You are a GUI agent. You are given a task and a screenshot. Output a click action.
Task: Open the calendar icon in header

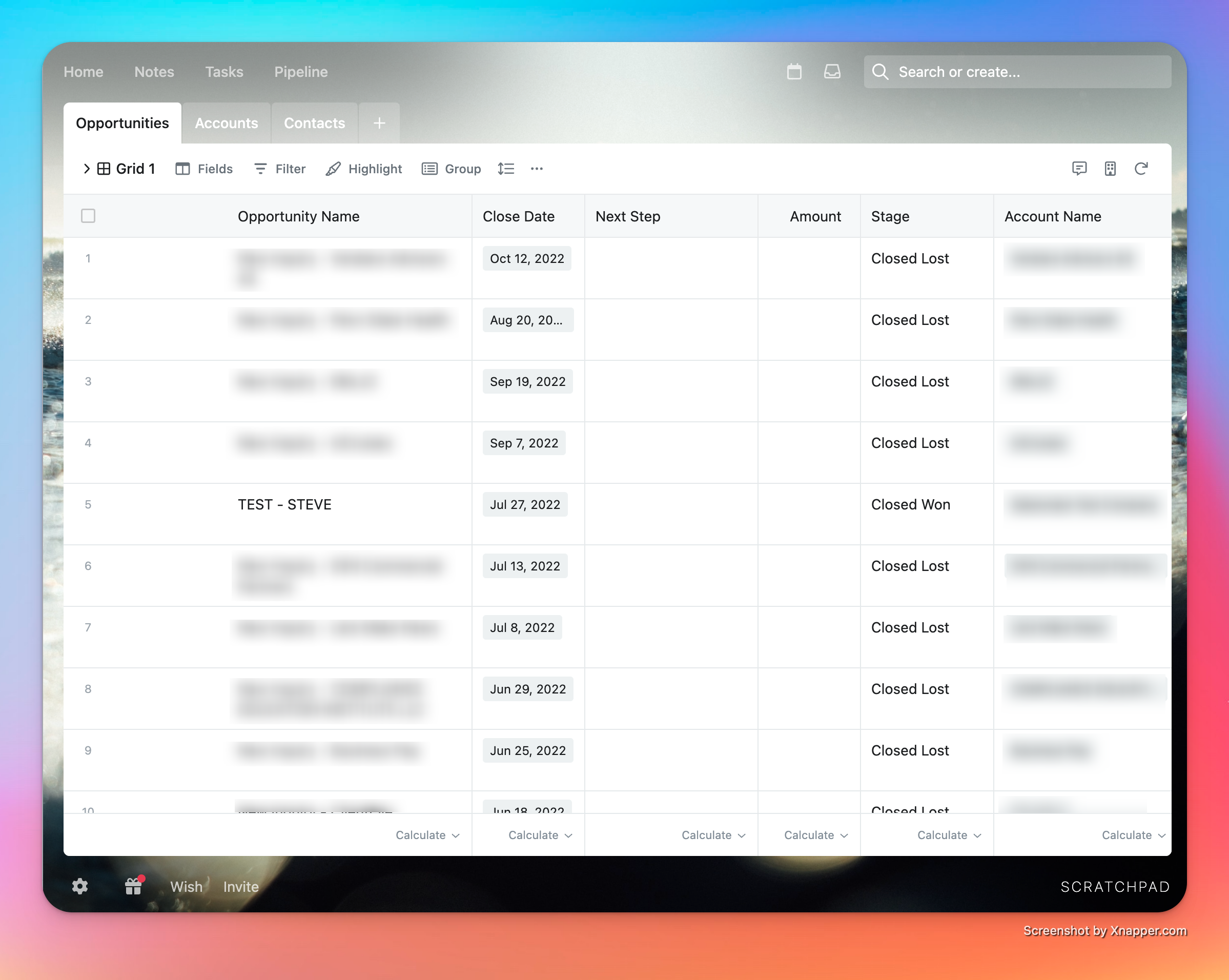(794, 72)
